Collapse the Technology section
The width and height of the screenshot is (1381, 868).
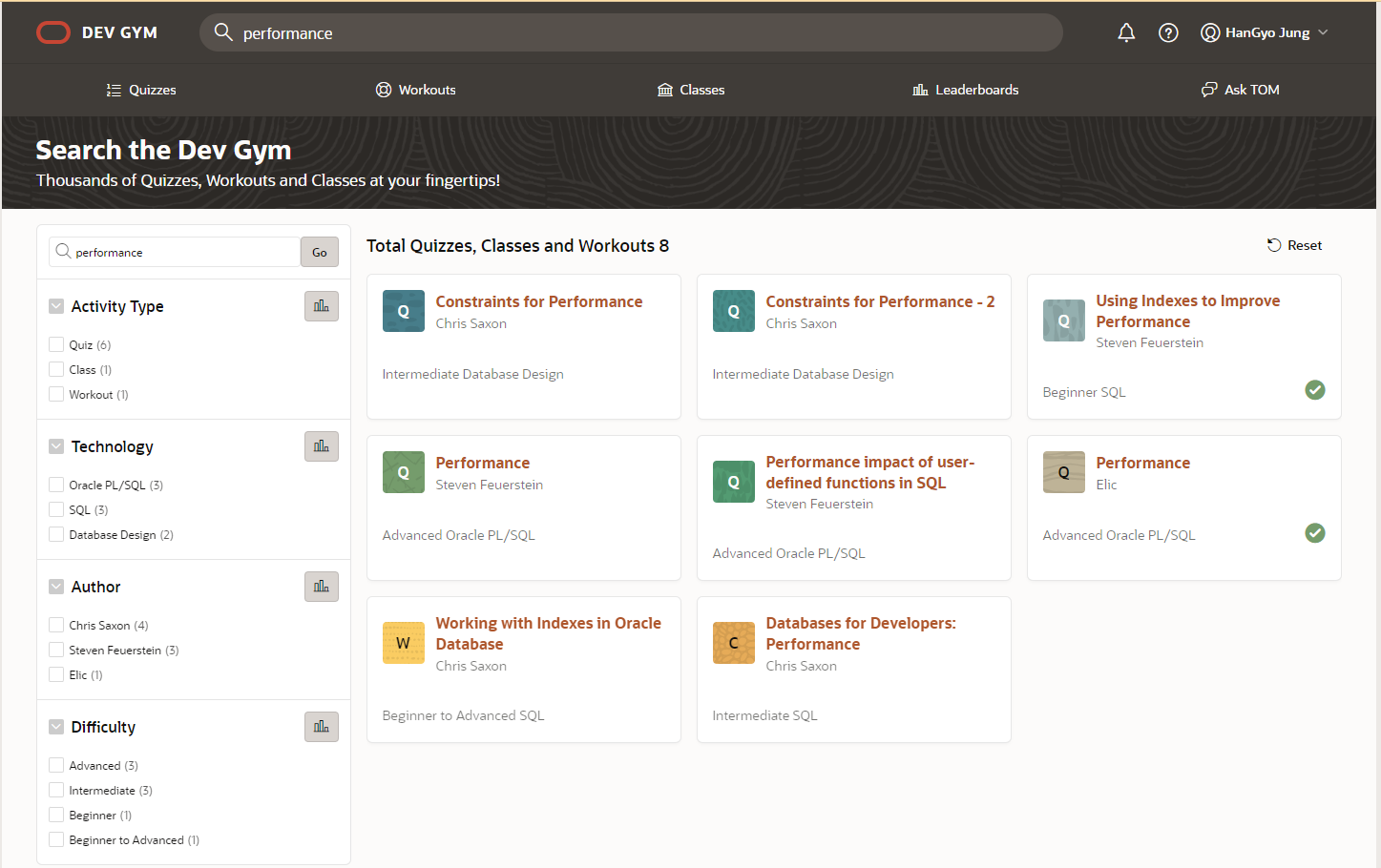click(56, 446)
